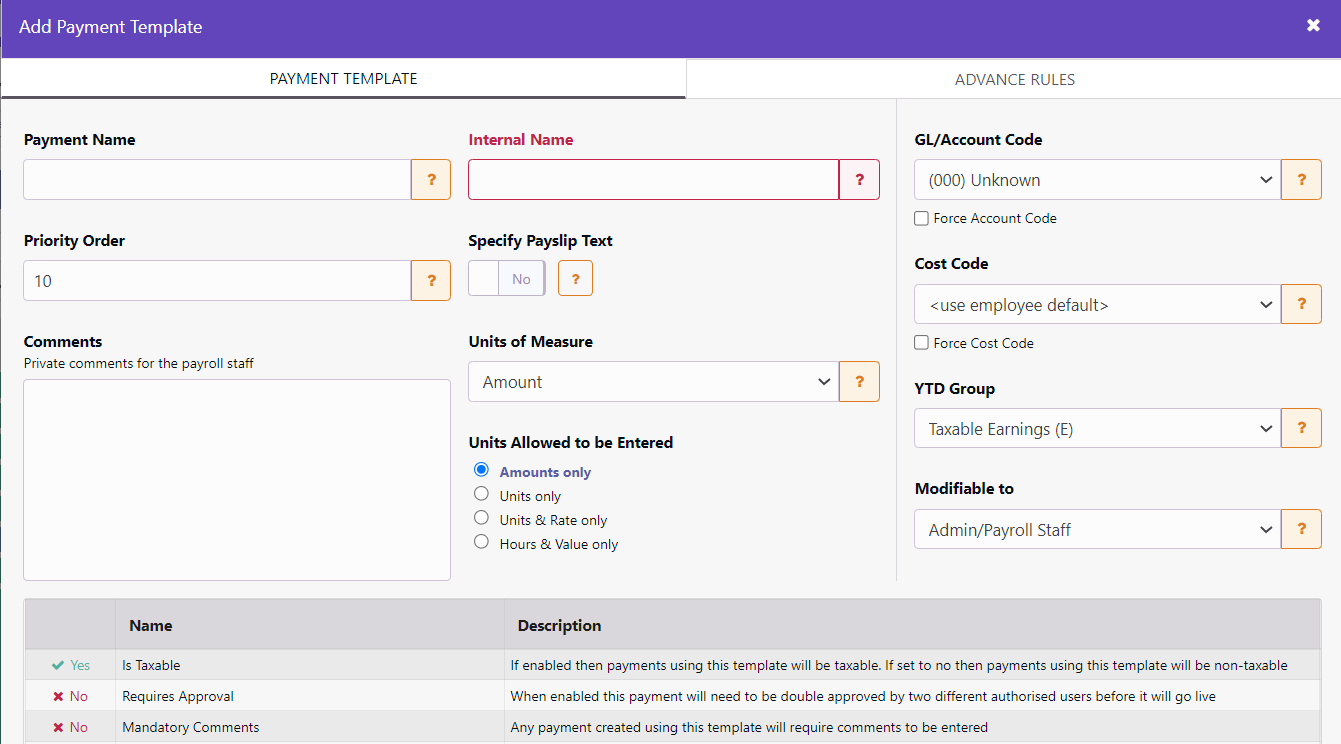Switch to the Advance Rules tab
The height and width of the screenshot is (744, 1341).
1014,79
